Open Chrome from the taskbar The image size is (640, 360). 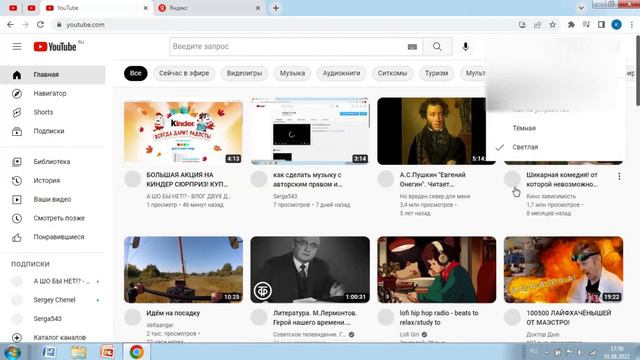(137, 352)
